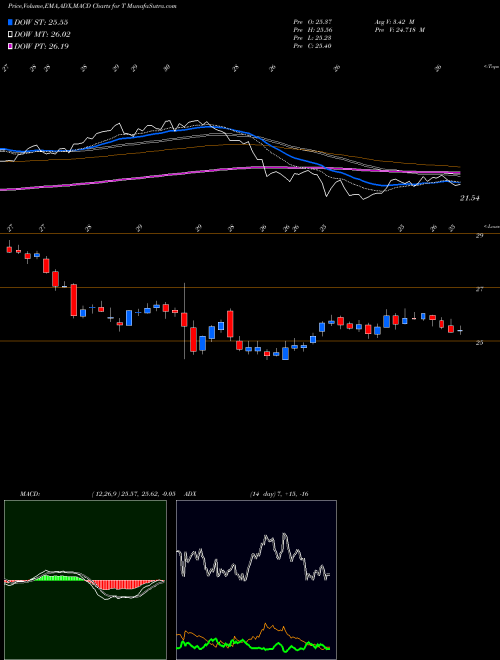500x660 pixels.
Task: Click the magenta DOW PT legend swatch
Action: point(10,46)
